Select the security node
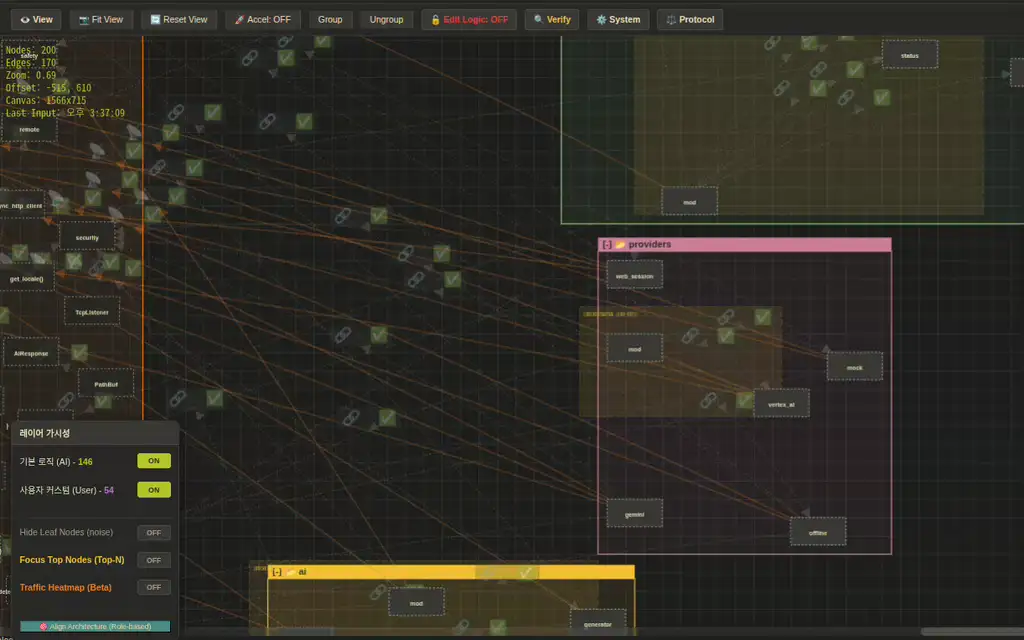This screenshot has width=1024, height=640. pos(87,237)
